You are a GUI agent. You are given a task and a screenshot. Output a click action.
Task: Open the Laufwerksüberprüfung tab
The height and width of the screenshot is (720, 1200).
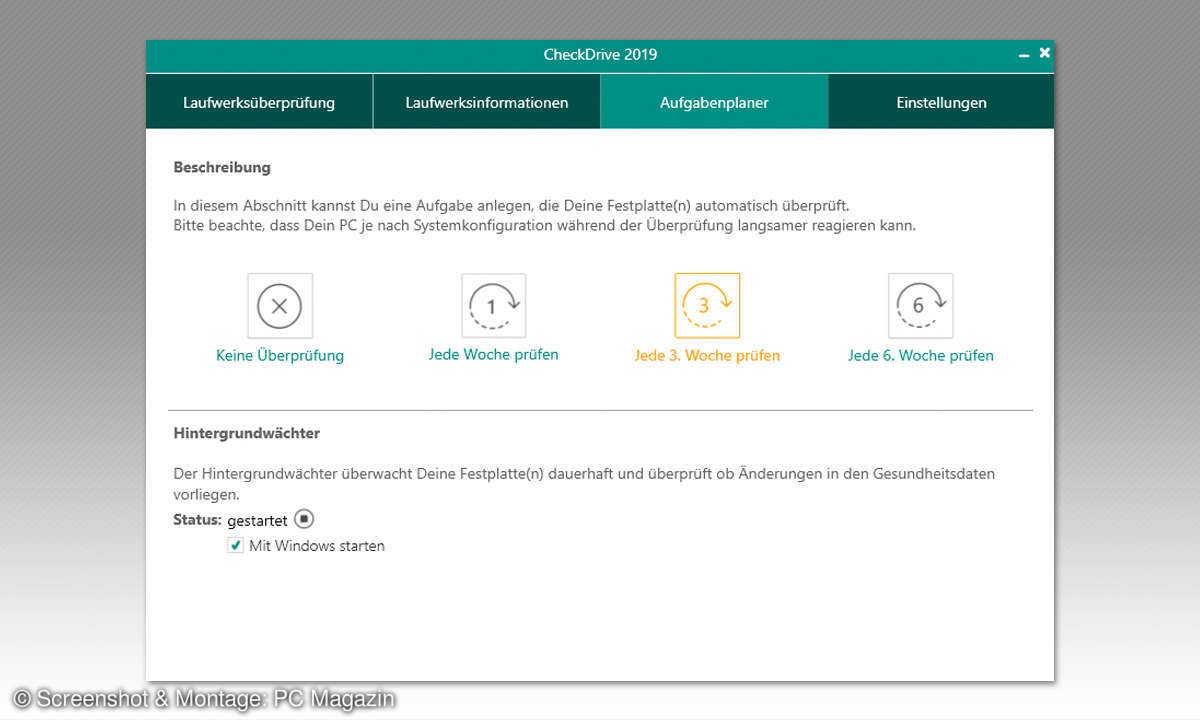pos(259,102)
